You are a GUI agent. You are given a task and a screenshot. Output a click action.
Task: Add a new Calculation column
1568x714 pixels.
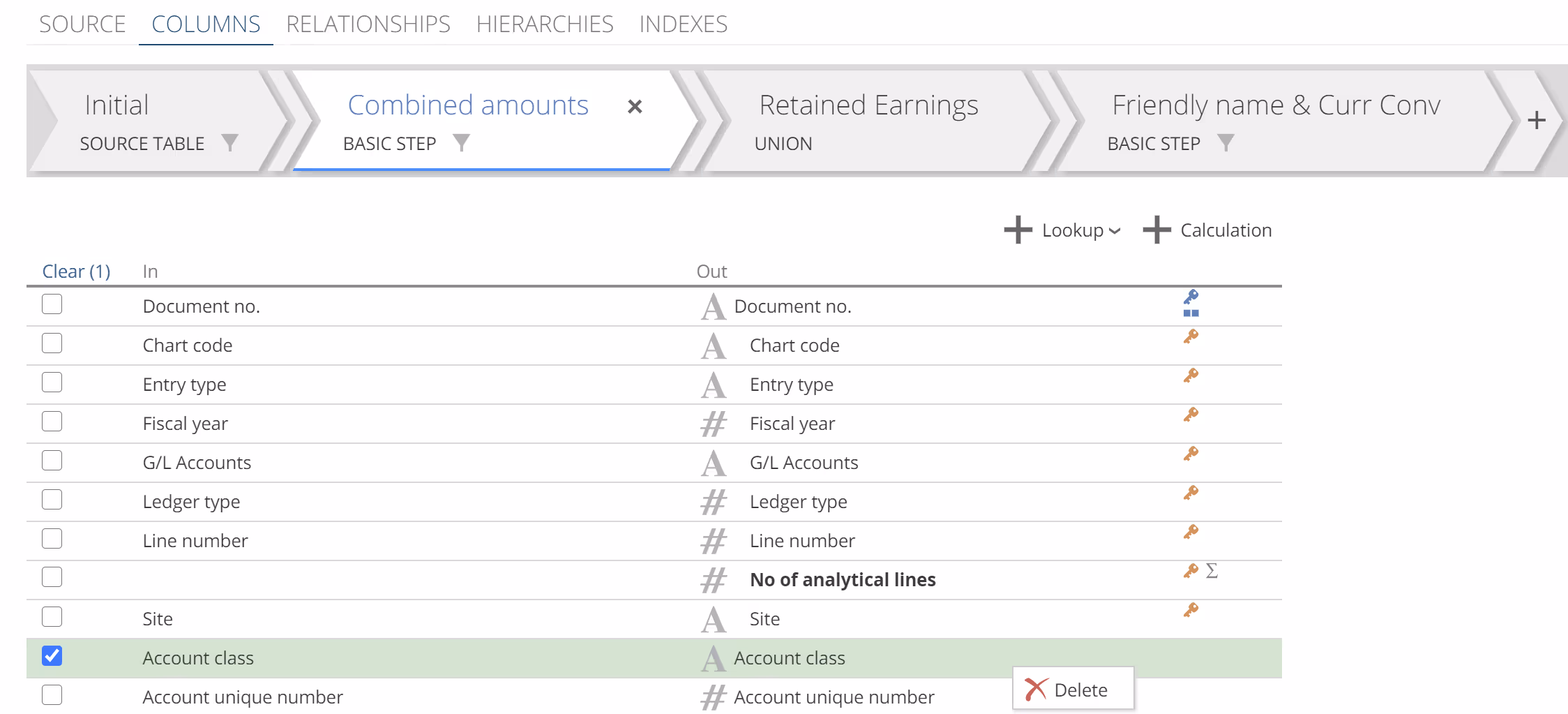click(x=1207, y=230)
